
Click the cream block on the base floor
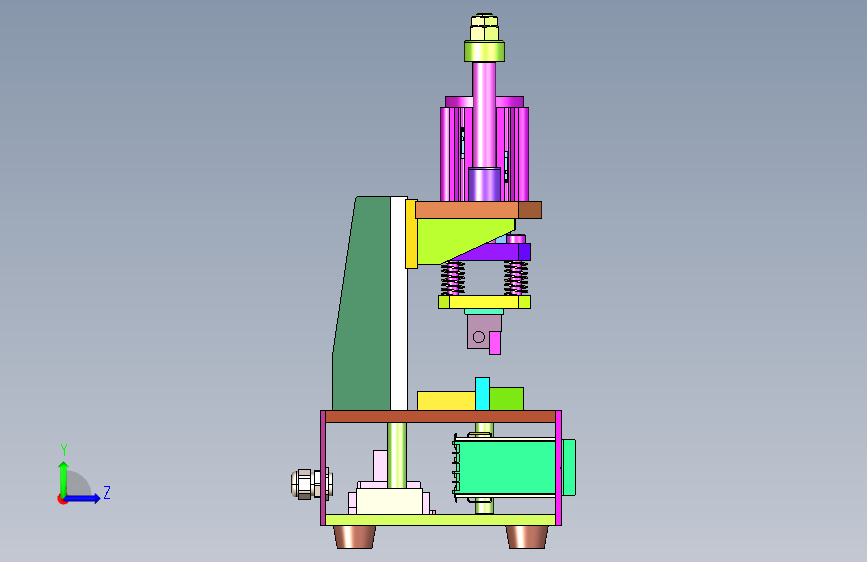[389, 501]
